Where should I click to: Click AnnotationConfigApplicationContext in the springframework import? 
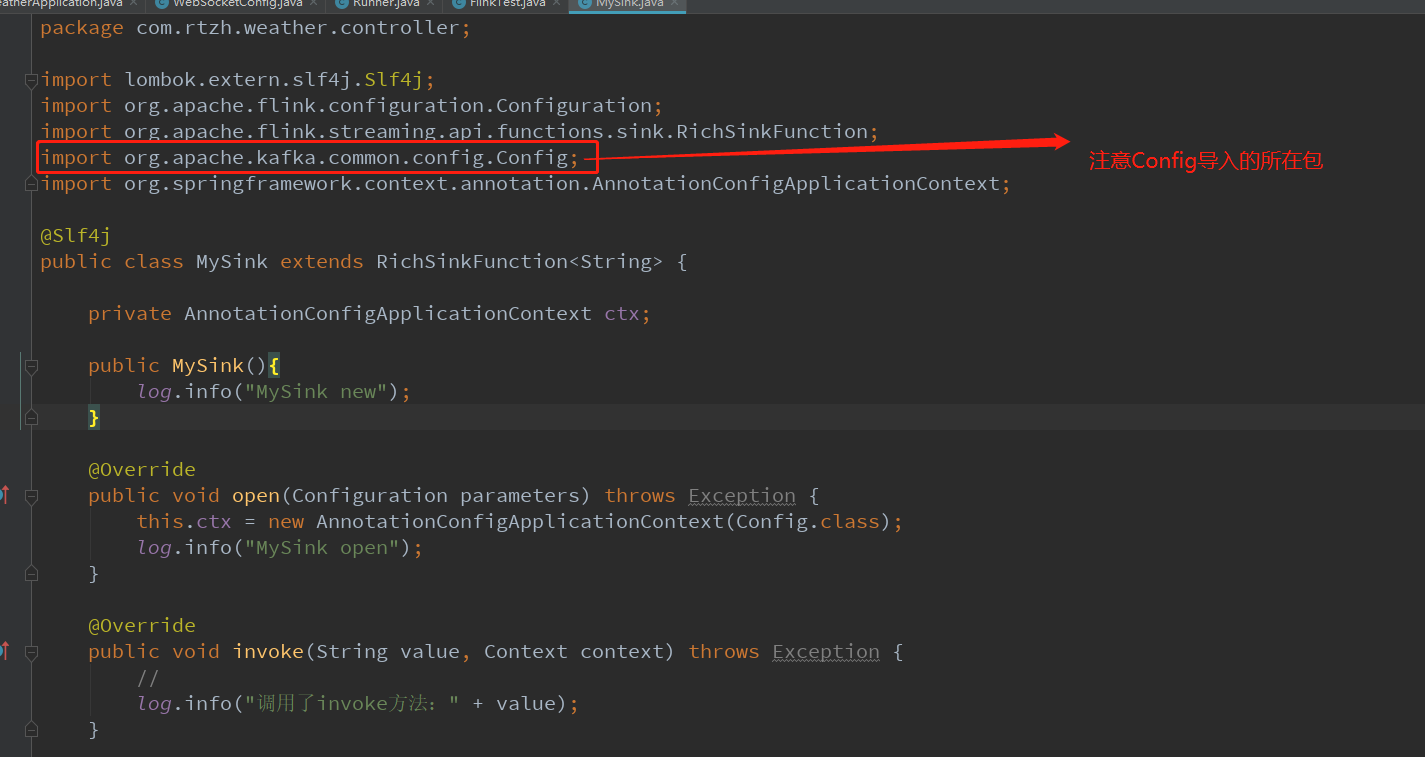(x=796, y=184)
